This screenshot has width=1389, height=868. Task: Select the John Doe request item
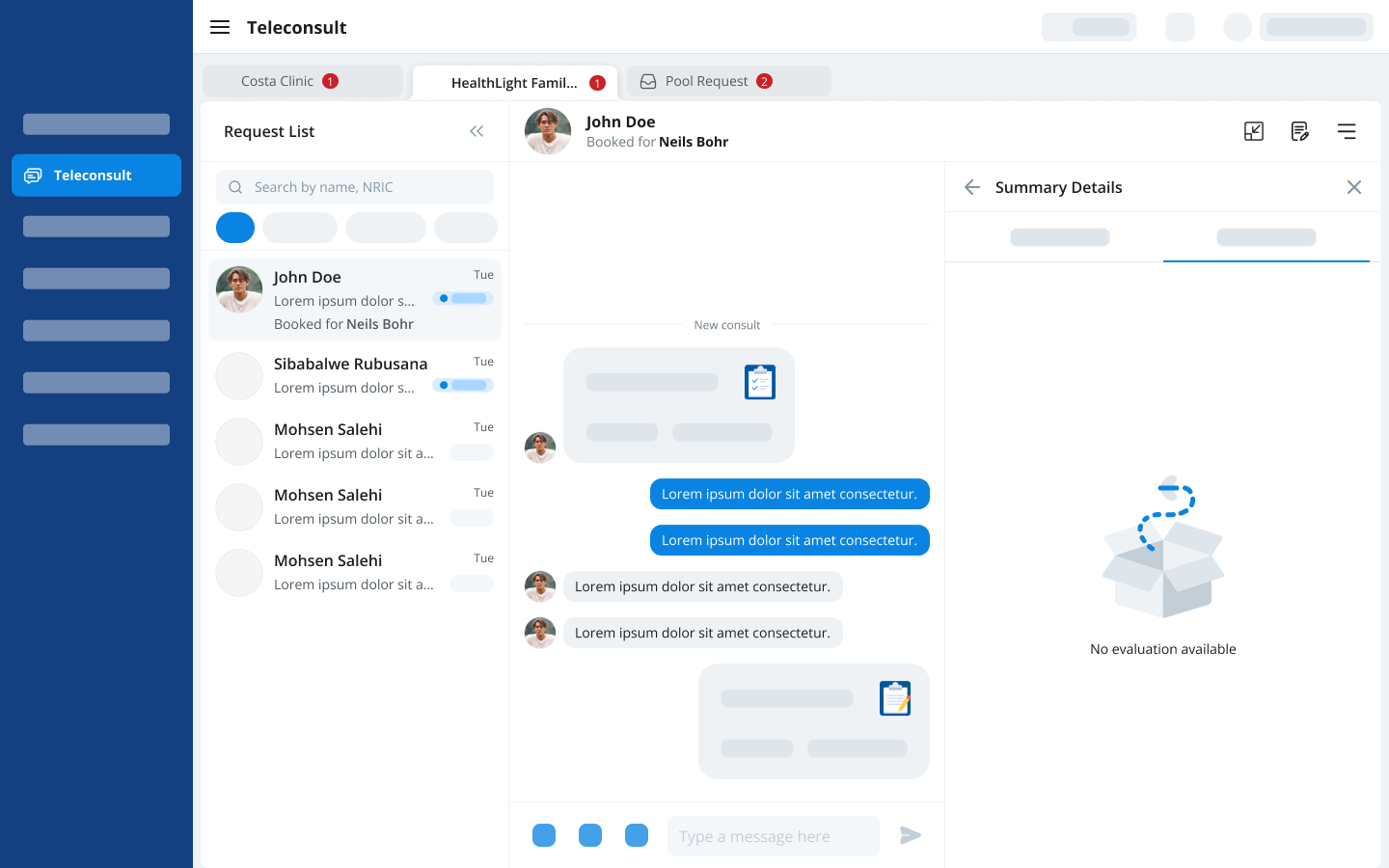click(x=355, y=300)
